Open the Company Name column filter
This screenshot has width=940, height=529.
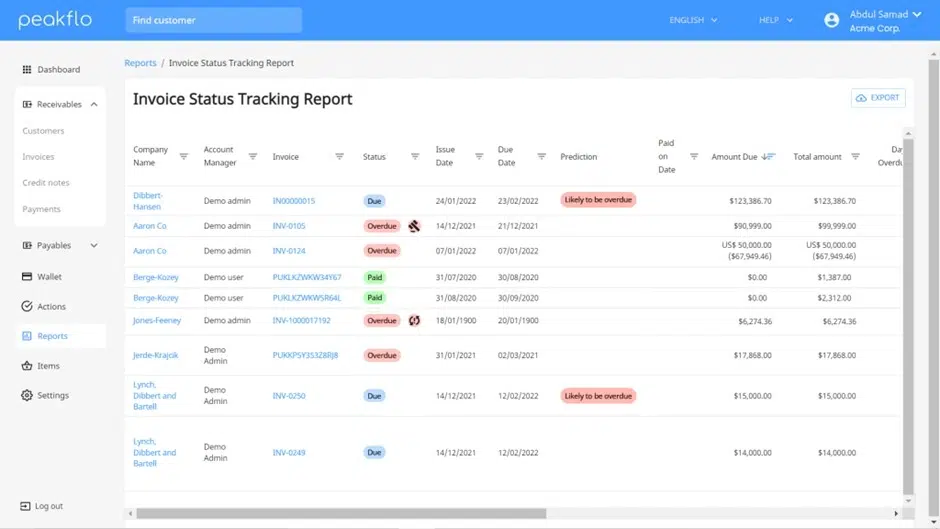click(183, 157)
